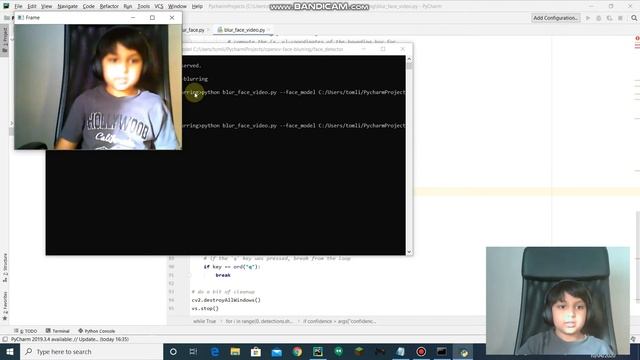The width and height of the screenshot is (640, 360).
Task: Open Search Everywhere magnifier icon
Action: (634, 18)
